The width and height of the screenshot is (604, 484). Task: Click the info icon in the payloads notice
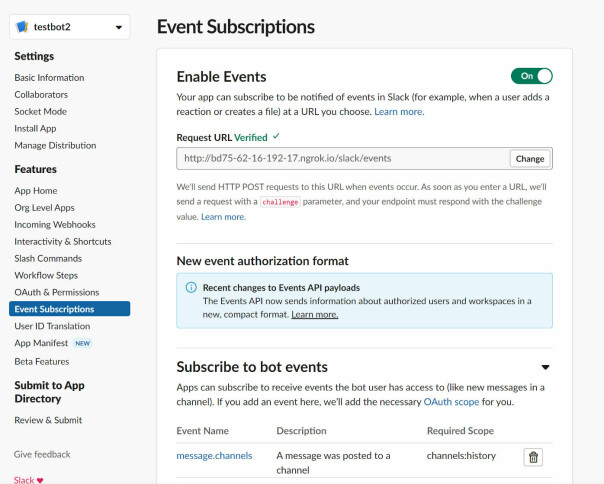point(191,287)
